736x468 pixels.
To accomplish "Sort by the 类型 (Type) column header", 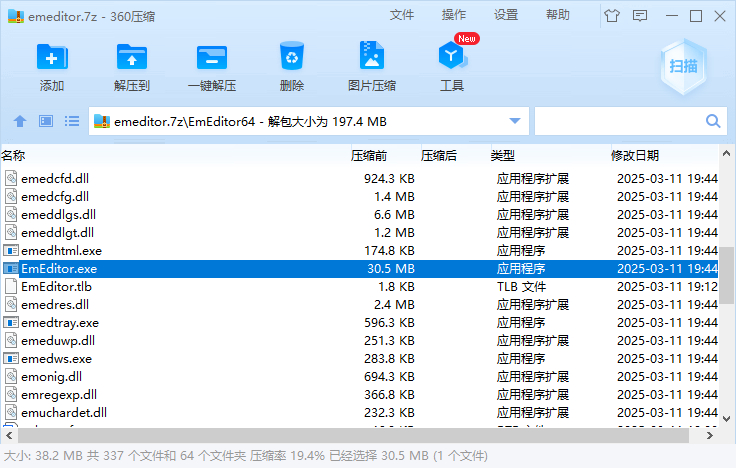I will point(503,155).
